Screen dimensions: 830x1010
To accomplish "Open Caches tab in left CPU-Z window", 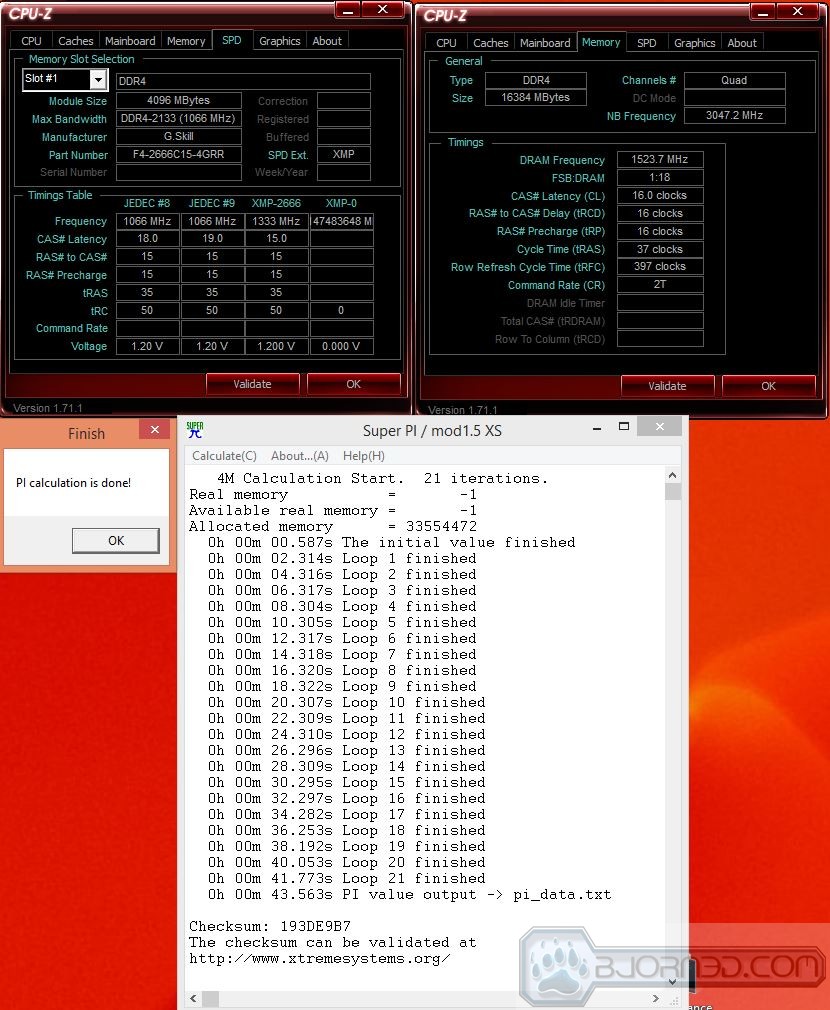I will 75,41.
